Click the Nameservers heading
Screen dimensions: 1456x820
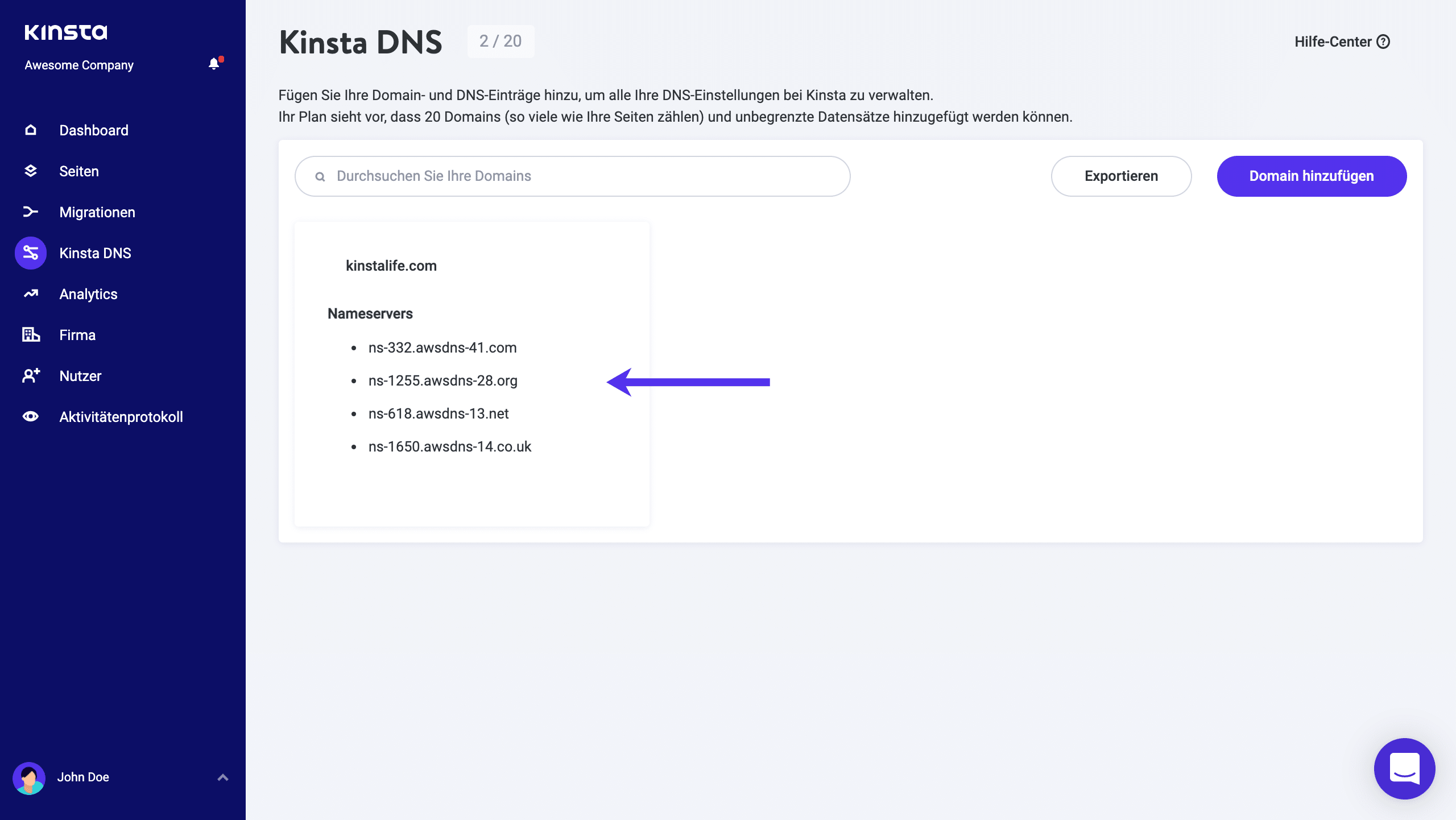pyautogui.click(x=370, y=313)
